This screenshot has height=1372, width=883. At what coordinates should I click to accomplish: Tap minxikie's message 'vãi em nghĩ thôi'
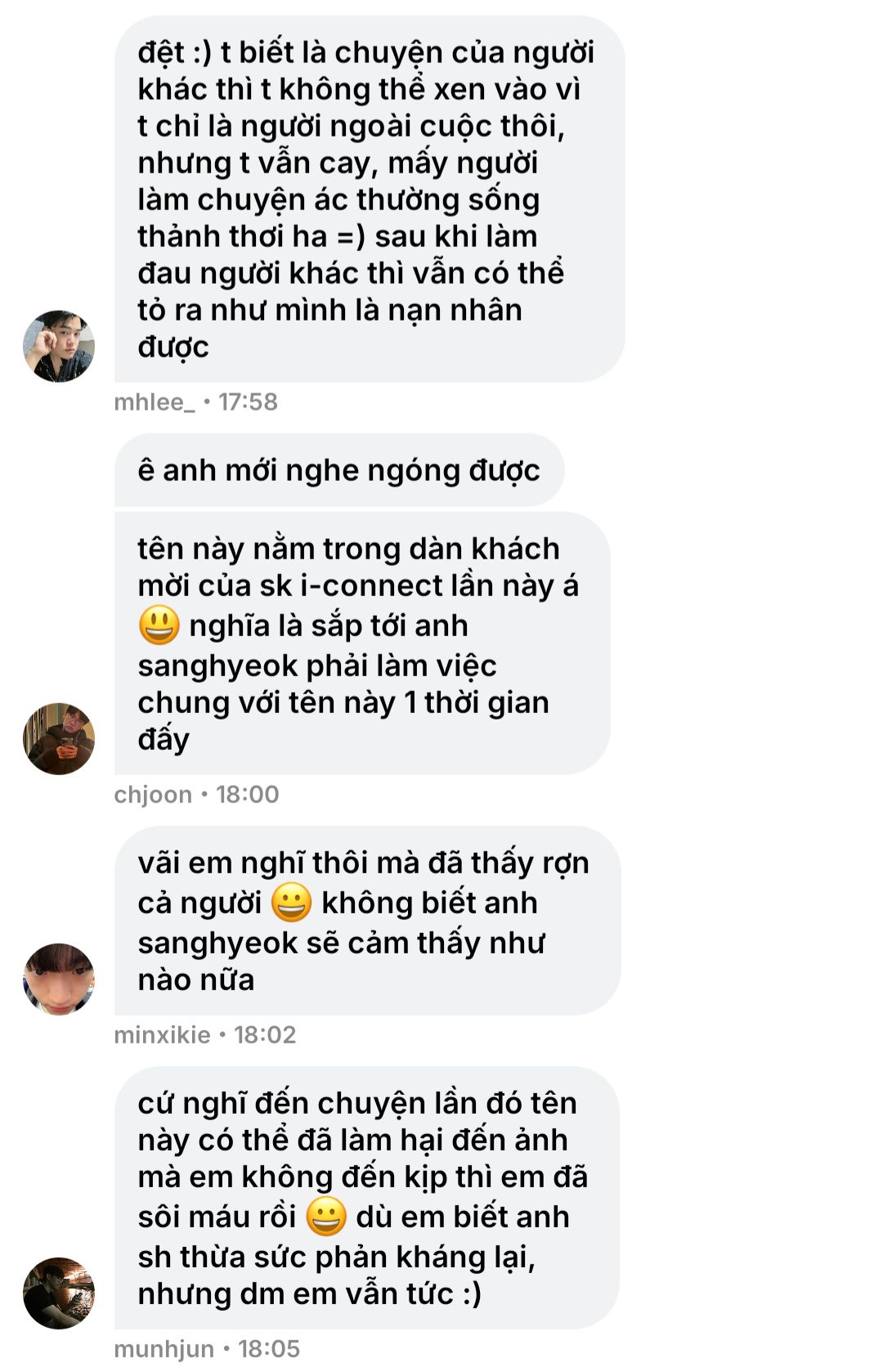coord(367,921)
